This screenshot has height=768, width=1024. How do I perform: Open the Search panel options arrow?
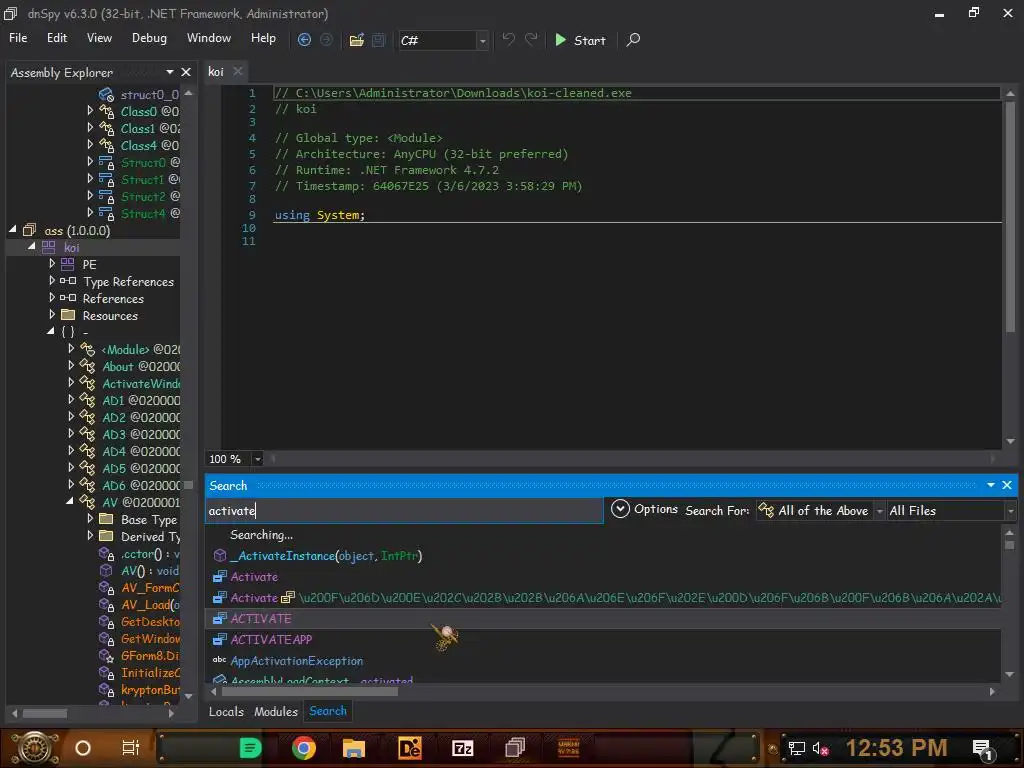991,485
